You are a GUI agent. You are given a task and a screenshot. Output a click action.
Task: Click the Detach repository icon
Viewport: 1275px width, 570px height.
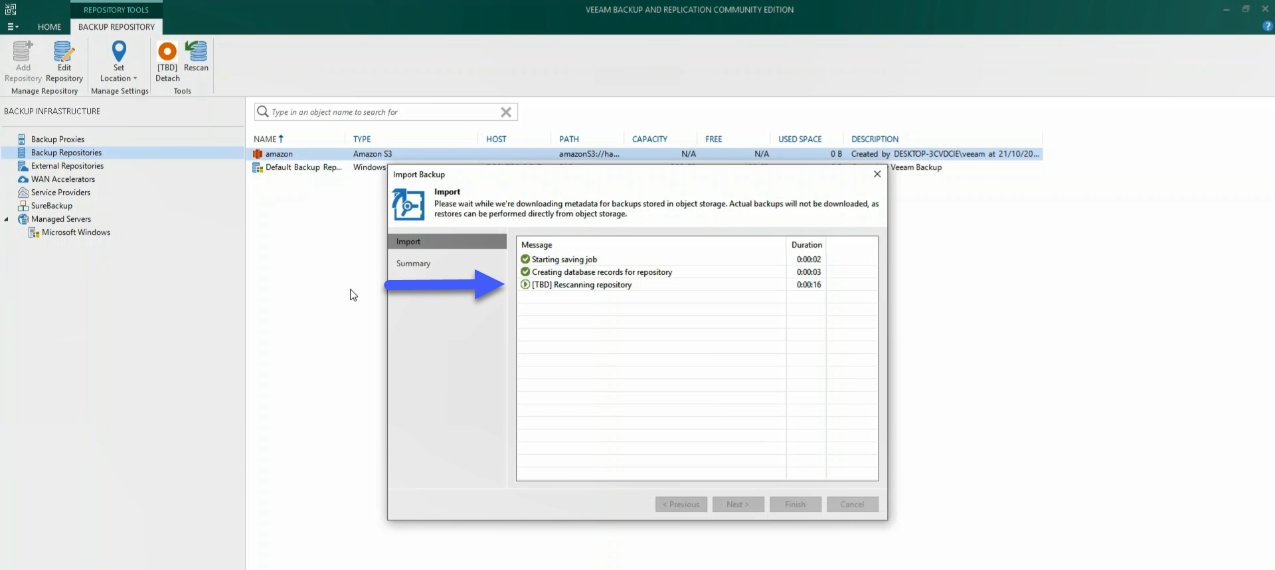click(167, 61)
